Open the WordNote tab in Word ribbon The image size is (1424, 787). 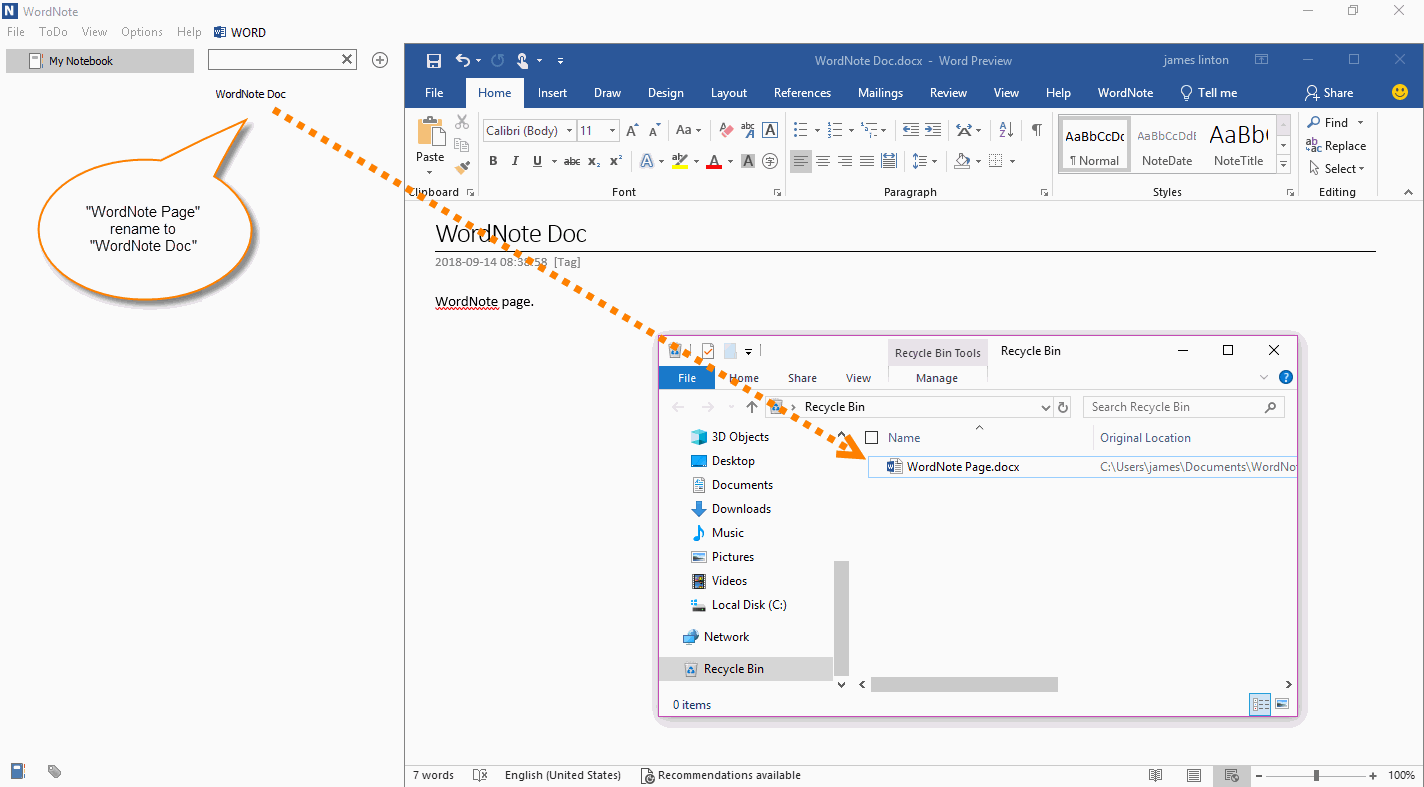(1125, 93)
